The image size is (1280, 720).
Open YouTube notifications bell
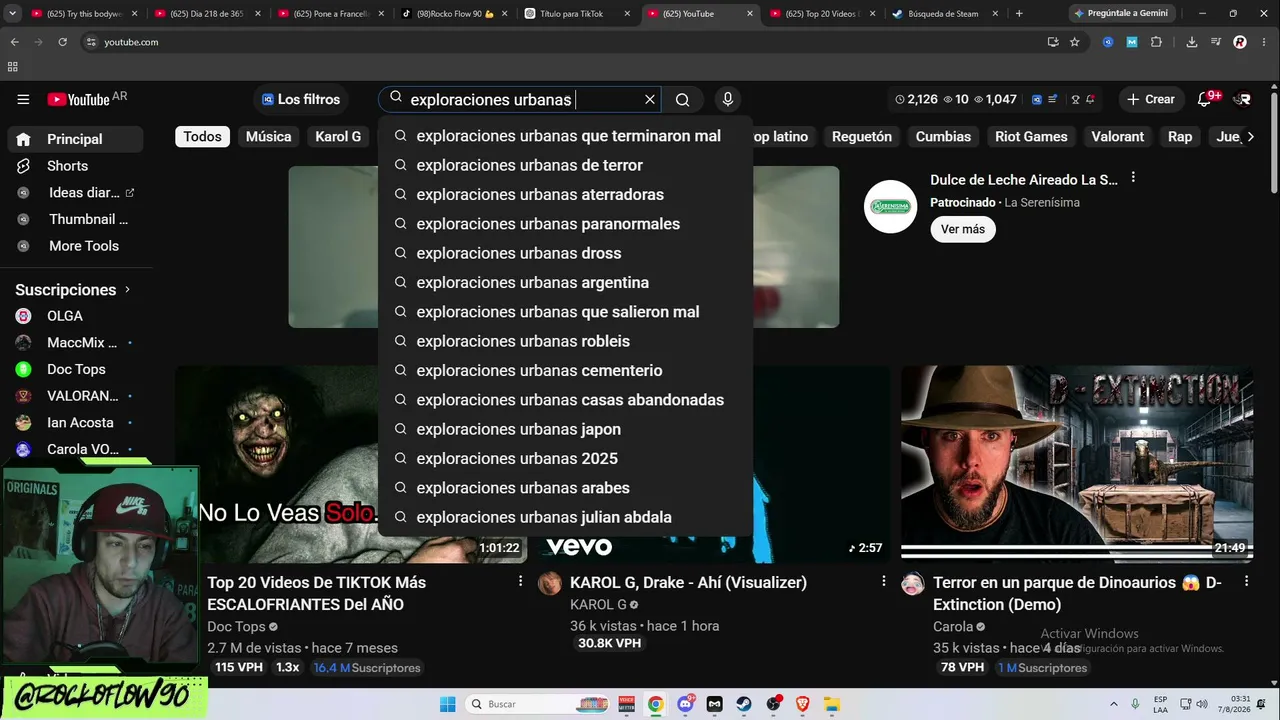(1205, 99)
